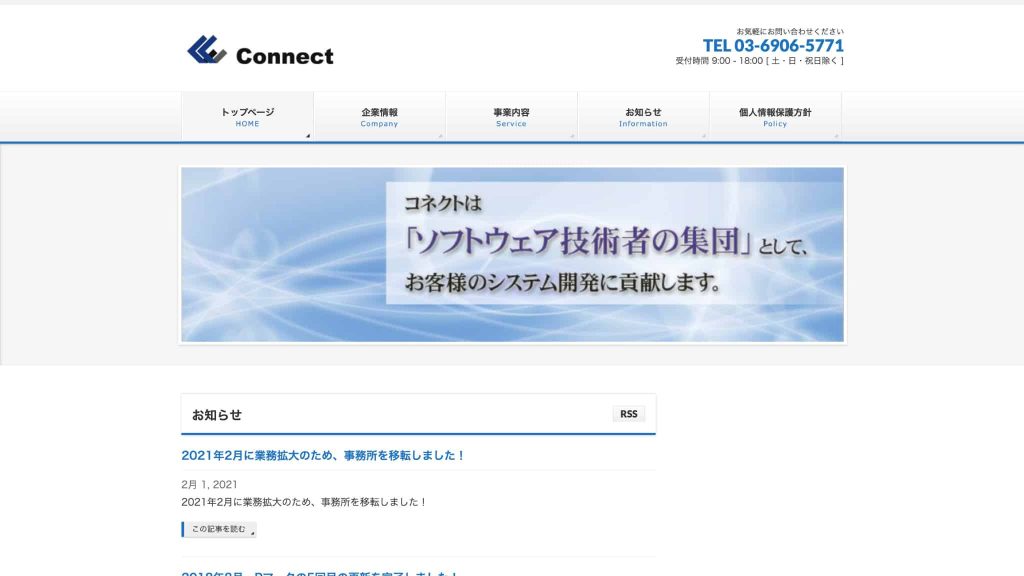
Task: Click the Connect wordmark in header
Action: [x=284, y=57]
